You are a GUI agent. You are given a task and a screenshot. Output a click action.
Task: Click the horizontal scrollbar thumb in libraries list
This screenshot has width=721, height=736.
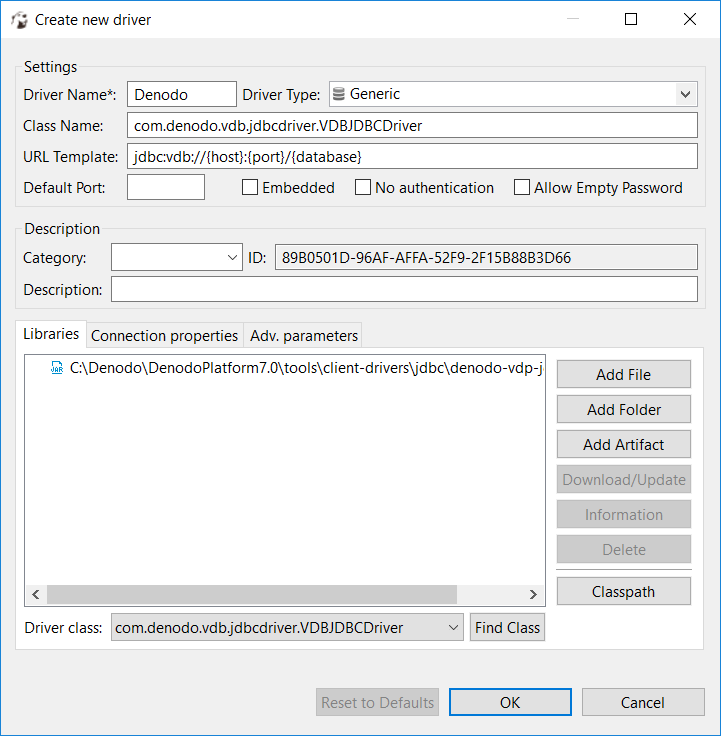(252, 594)
